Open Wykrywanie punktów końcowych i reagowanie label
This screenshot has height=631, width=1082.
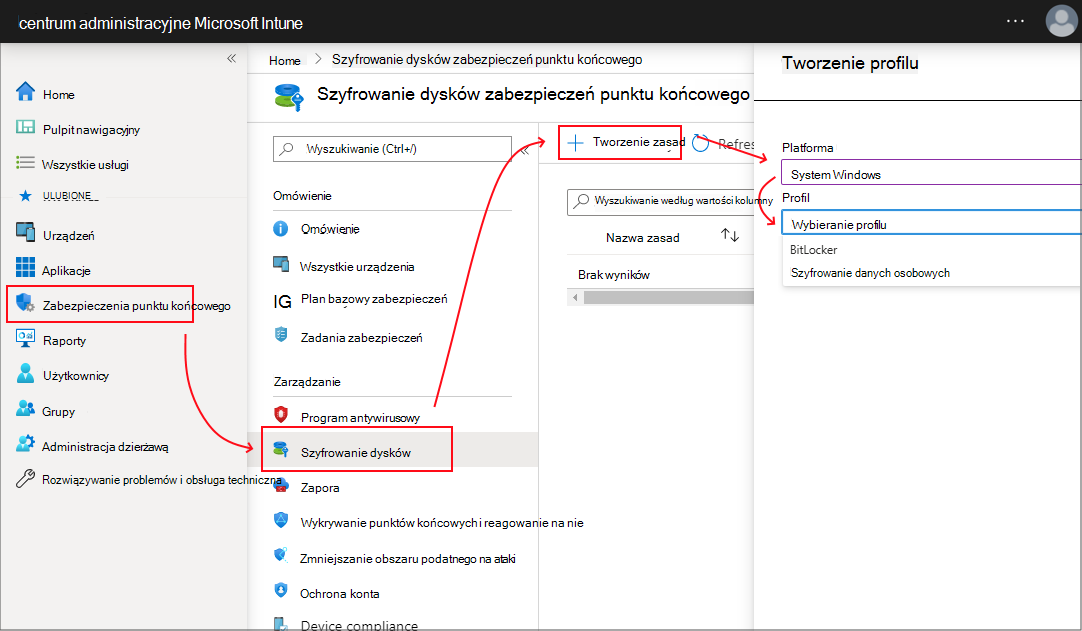(442, 523)
